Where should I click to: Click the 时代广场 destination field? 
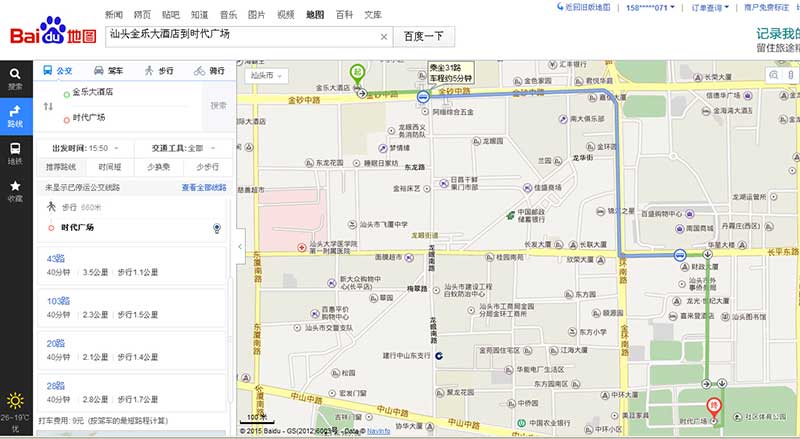130,118
